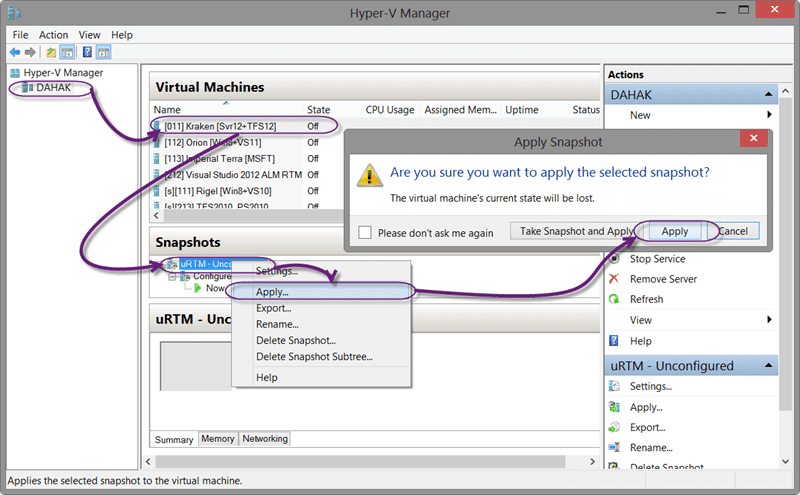Open the blue Help toolbar icon

coord(87,52)
